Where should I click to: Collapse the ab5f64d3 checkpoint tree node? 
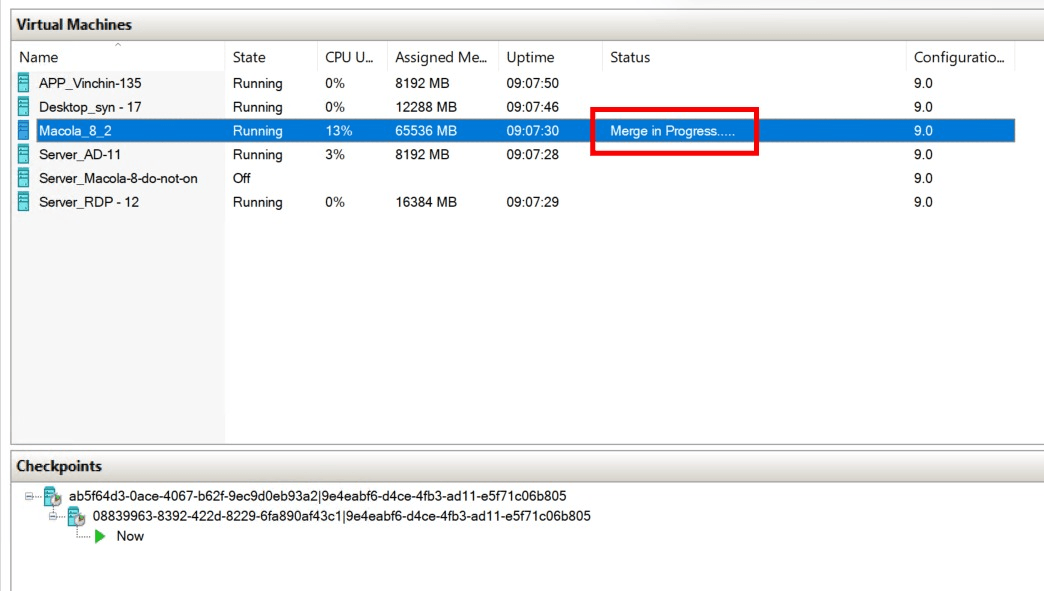(29, 496)
